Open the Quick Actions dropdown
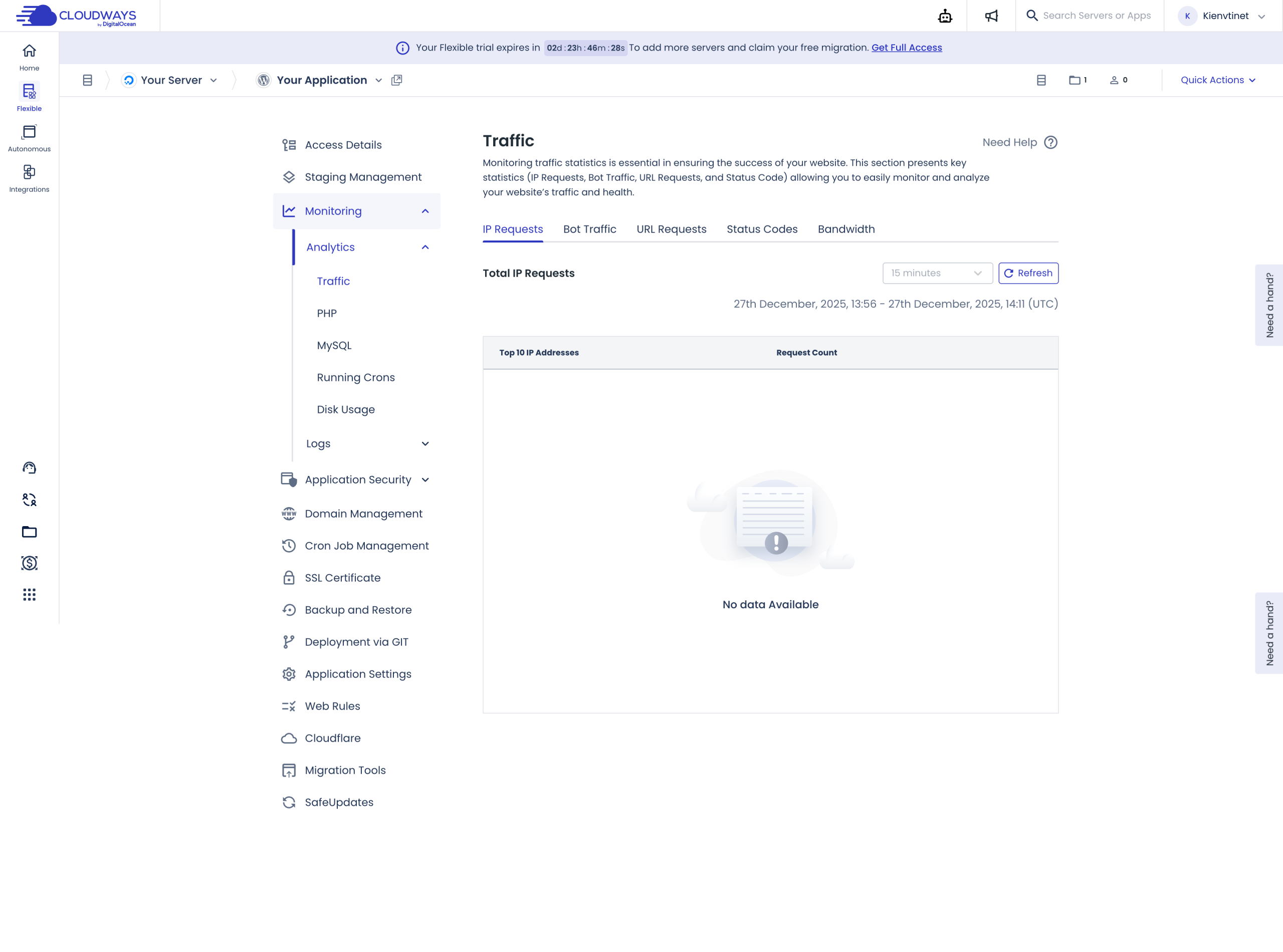Screen dimensions: 1283x952 [x=1217, y=80]
